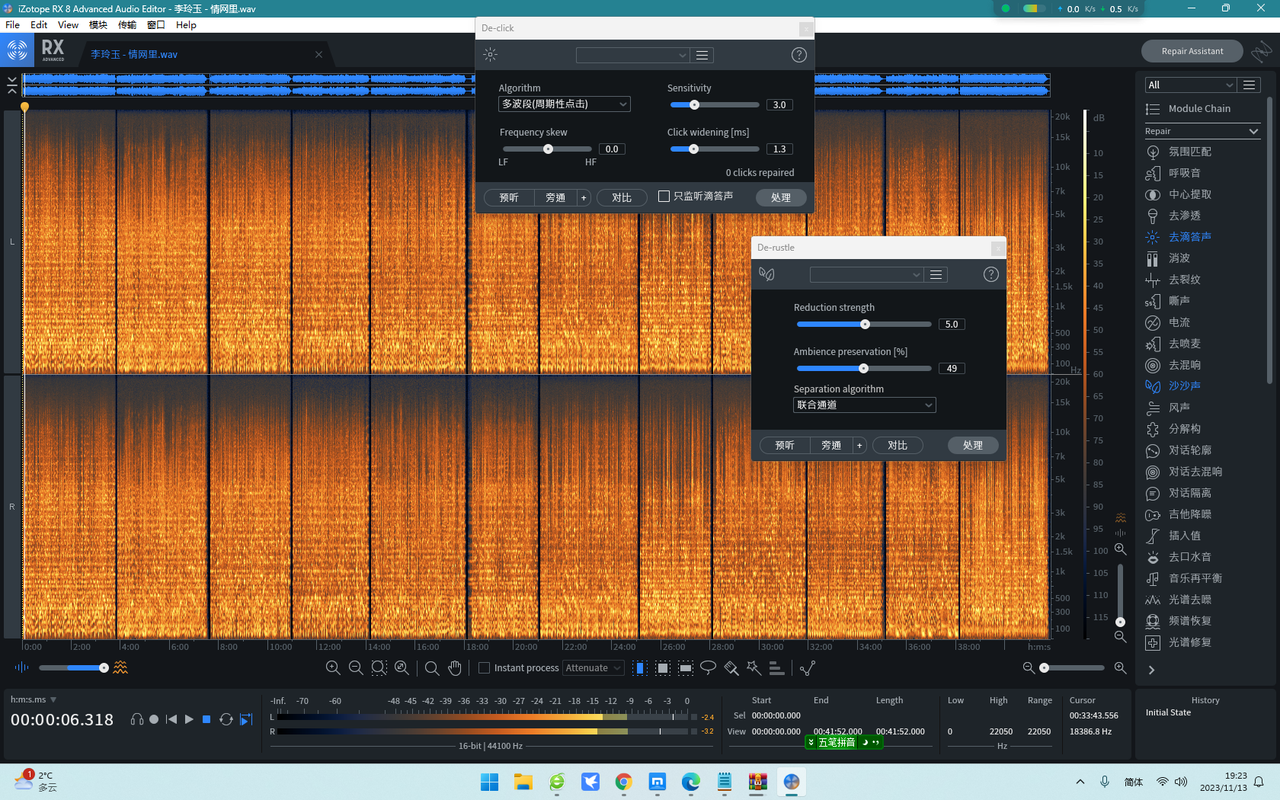Open the De-click preset dropdown
Image resolution: width=1280 pixels, height=800 pixels.
(633, 55)
